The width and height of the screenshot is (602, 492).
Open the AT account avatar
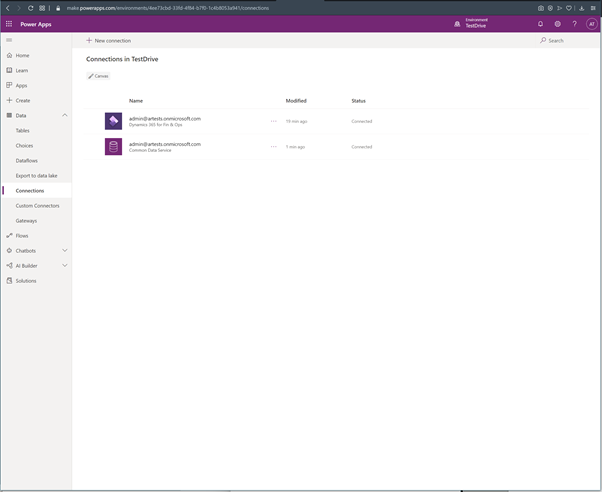592,24
